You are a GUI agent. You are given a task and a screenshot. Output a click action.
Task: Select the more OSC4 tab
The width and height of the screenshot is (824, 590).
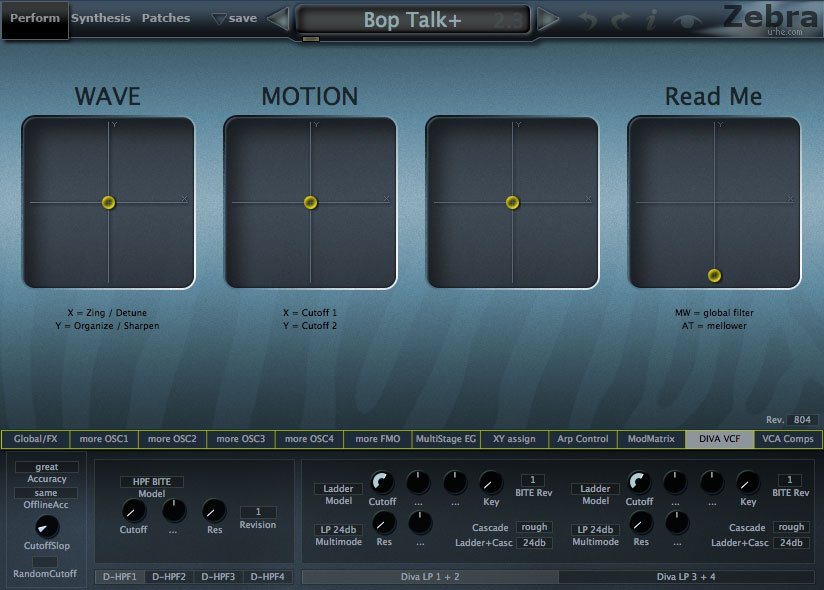(x=309, y=439)
